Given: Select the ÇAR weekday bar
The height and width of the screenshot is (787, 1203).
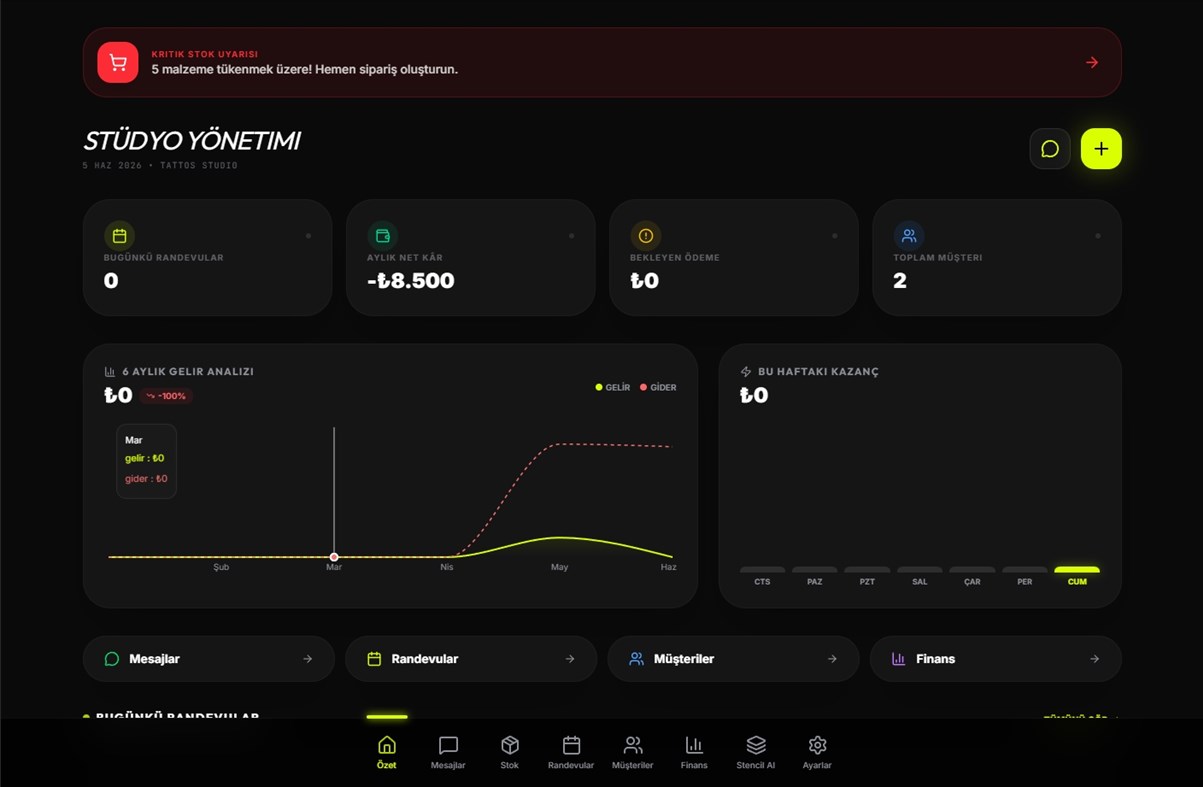Looking at the screenshot, I should (972, 570).
